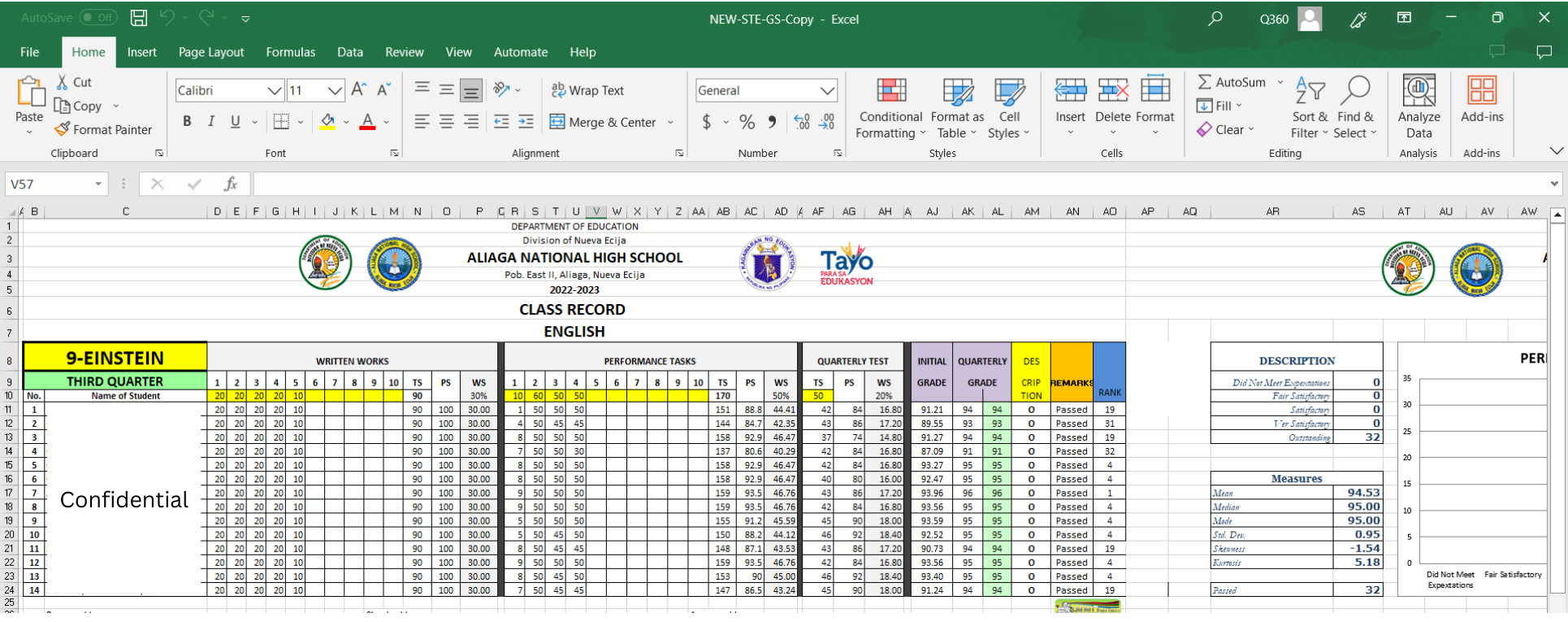Open the Font name dropdown
The width and height of the screenshot is (1568, 622).
(x=275, y=90)
